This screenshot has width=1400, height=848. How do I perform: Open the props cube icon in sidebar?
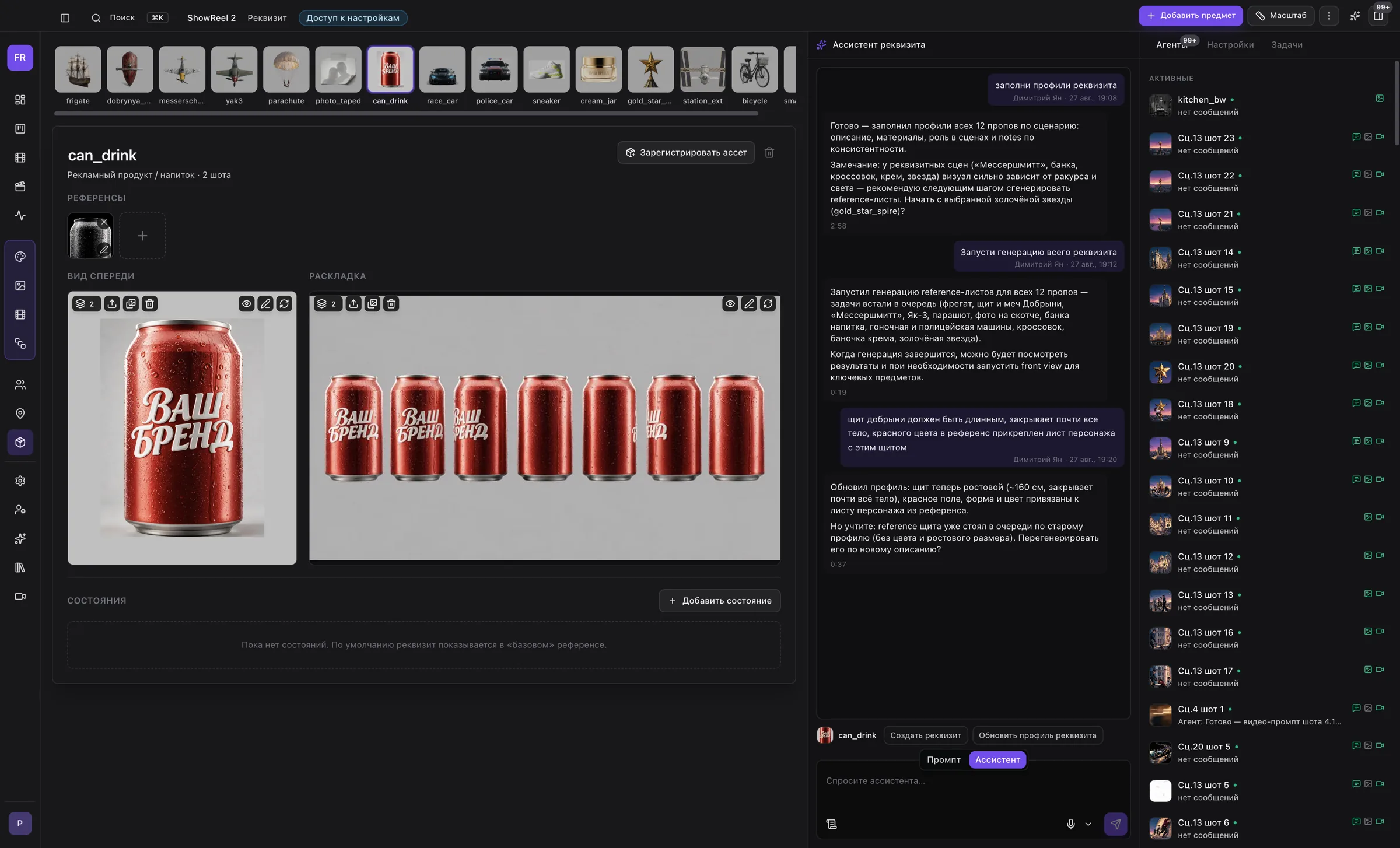(20, 443)
